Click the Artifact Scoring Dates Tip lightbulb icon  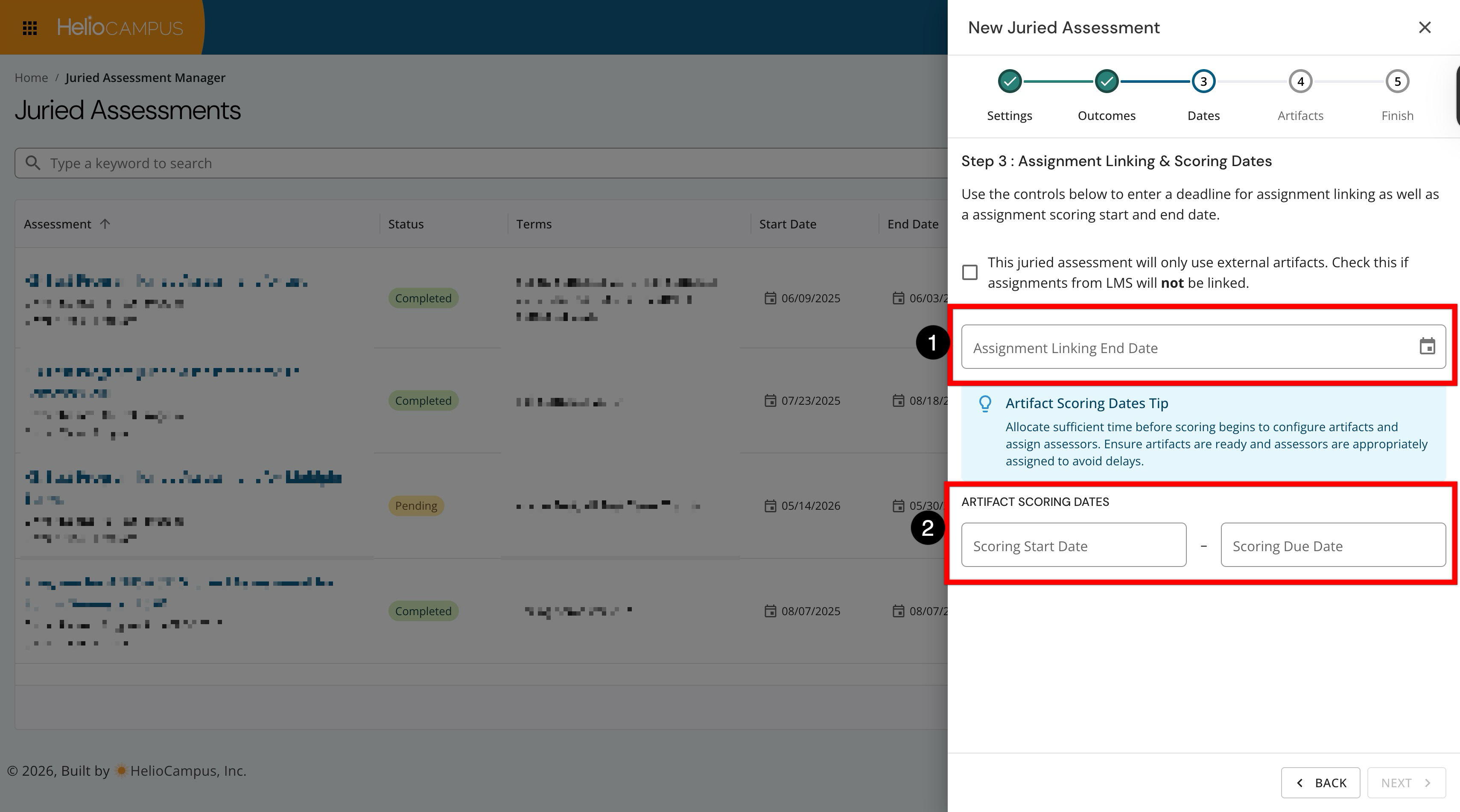point(985,403)
